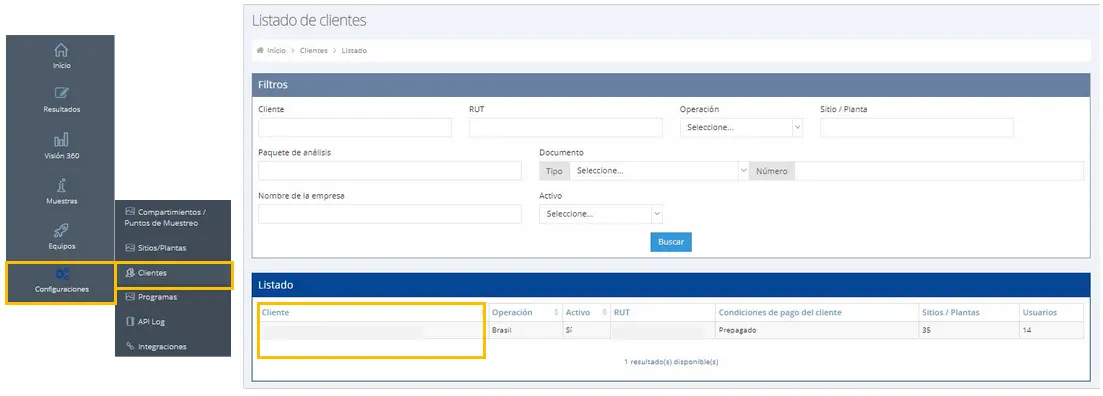Click the Inicio house icon in sidebar
1103x396 pixels.
(x=61, y=50)
